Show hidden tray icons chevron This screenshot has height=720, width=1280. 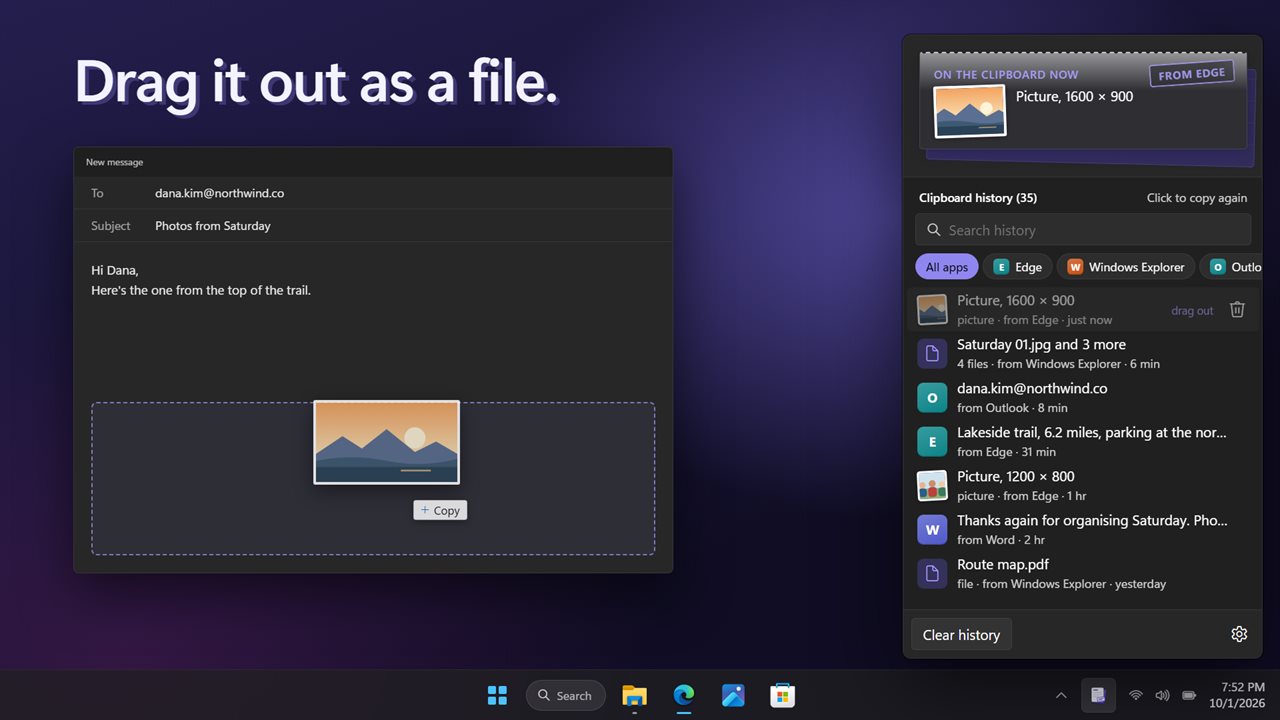(x=1061, y=695)
